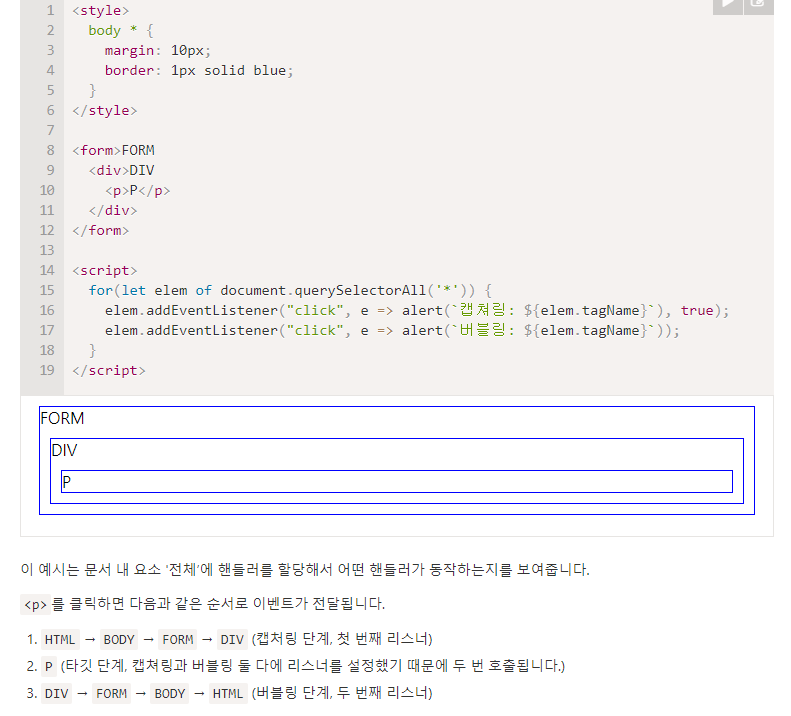Click line number 13 in the gutter
The height and width of the screenshot is (716, 791).
click(47, 250)
